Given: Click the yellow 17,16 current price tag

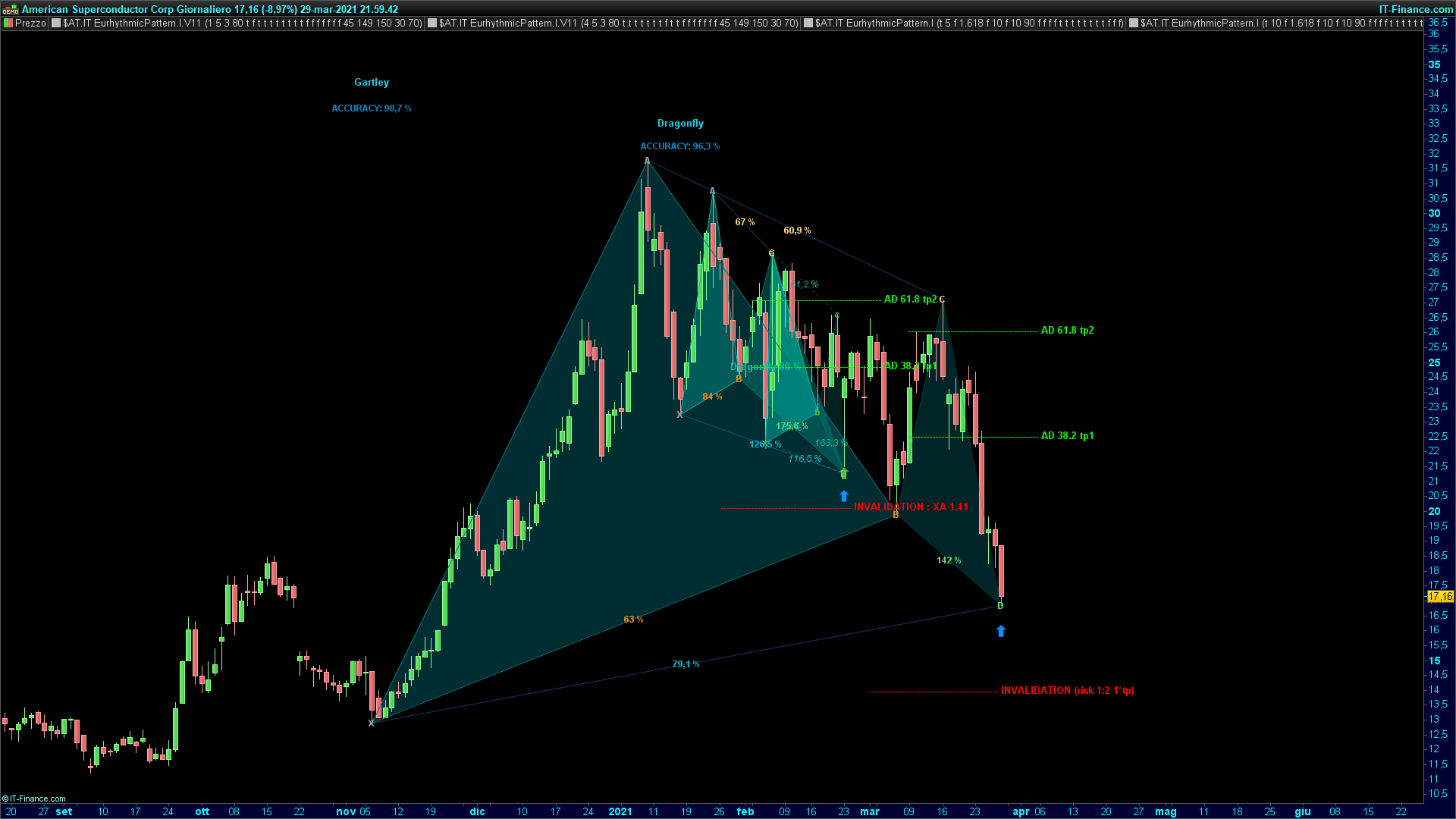Looking at the screenshot, I should [1440, 597].
